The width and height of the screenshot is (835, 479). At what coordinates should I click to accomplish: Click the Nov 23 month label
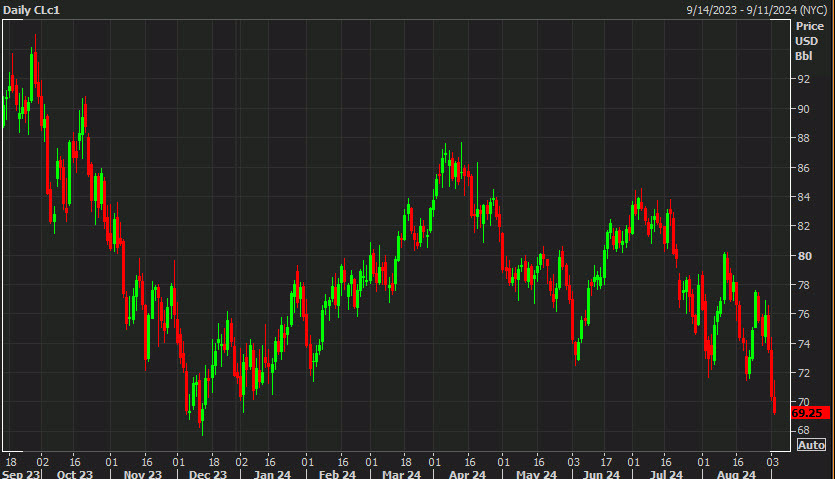(143, 474)
